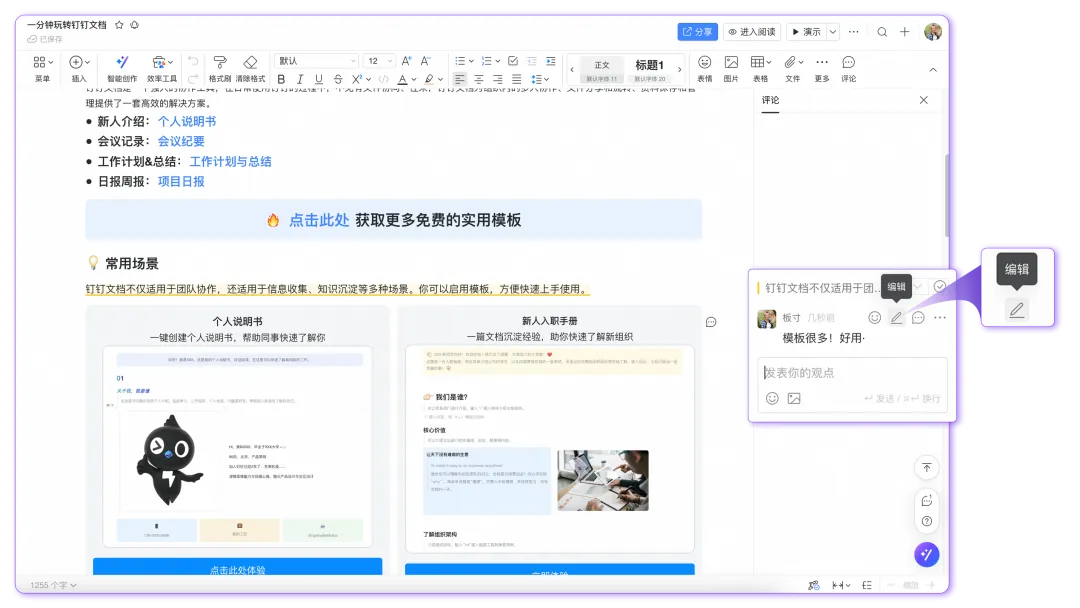Open more options on the comment
This screenshot has width=1080, height=608.
pyautogui.click(x=940, y=317)
